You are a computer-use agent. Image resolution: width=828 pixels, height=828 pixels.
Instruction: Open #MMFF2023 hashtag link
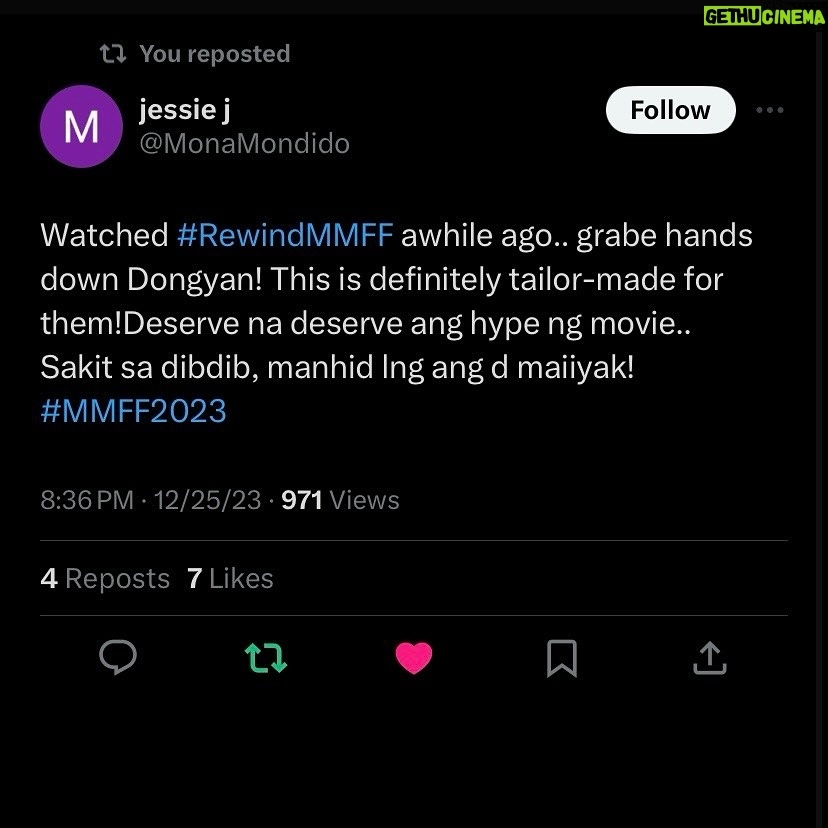coord(134,411)
